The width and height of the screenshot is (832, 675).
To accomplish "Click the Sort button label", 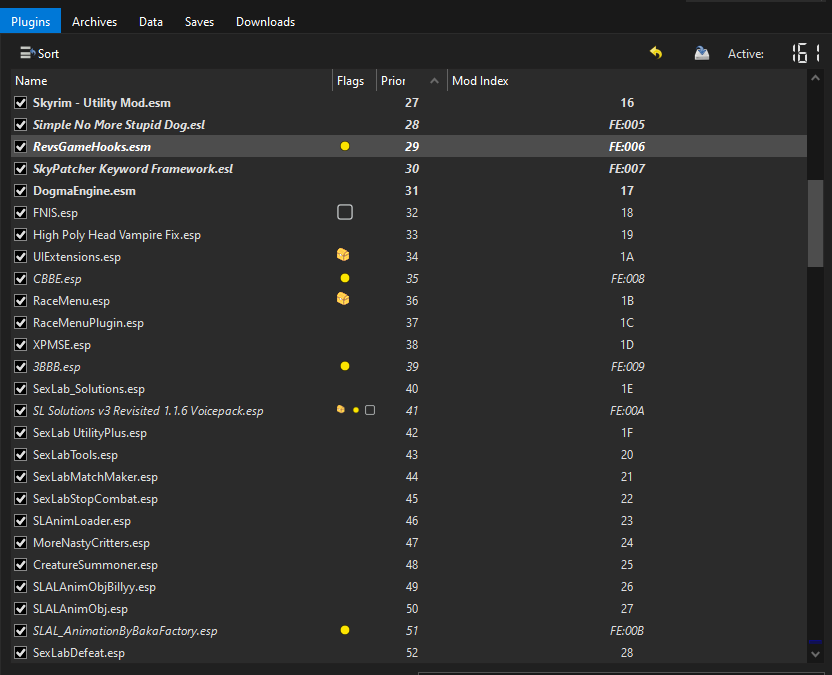I will [x=48, y=54].
